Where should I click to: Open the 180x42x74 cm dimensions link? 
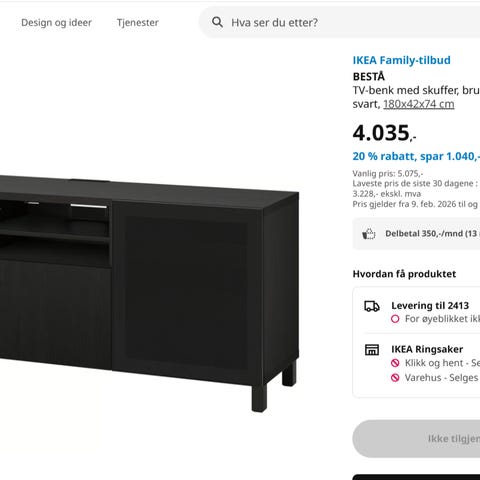419,104
